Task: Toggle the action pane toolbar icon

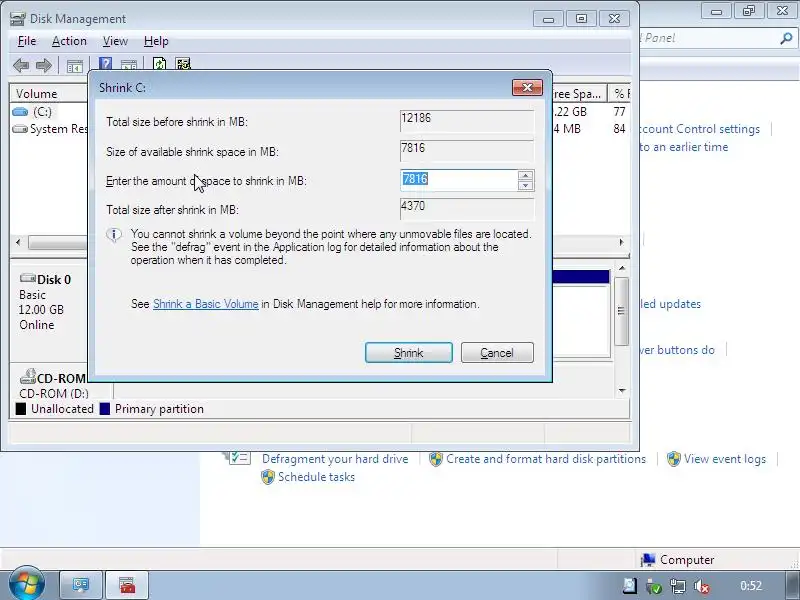Action: (x=129, y=65)
